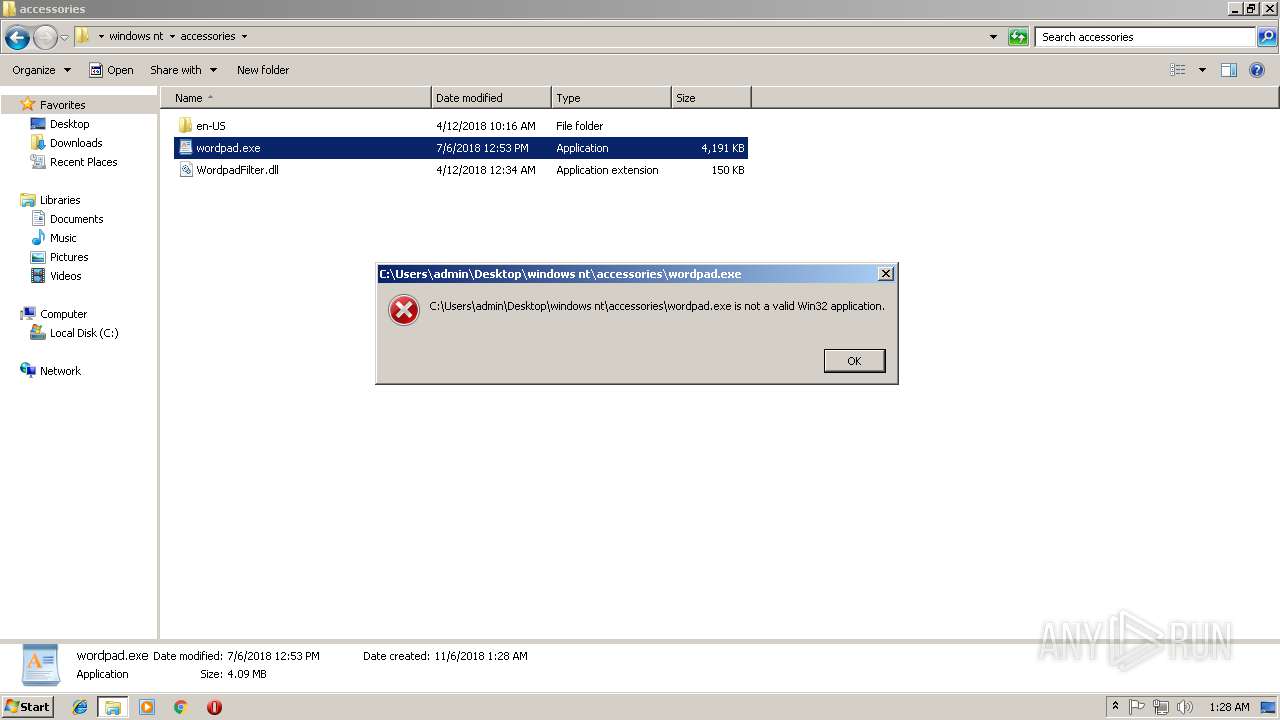Click wordpad.exe details pane thumbnail
The image size is (1280, 720).
41,665
